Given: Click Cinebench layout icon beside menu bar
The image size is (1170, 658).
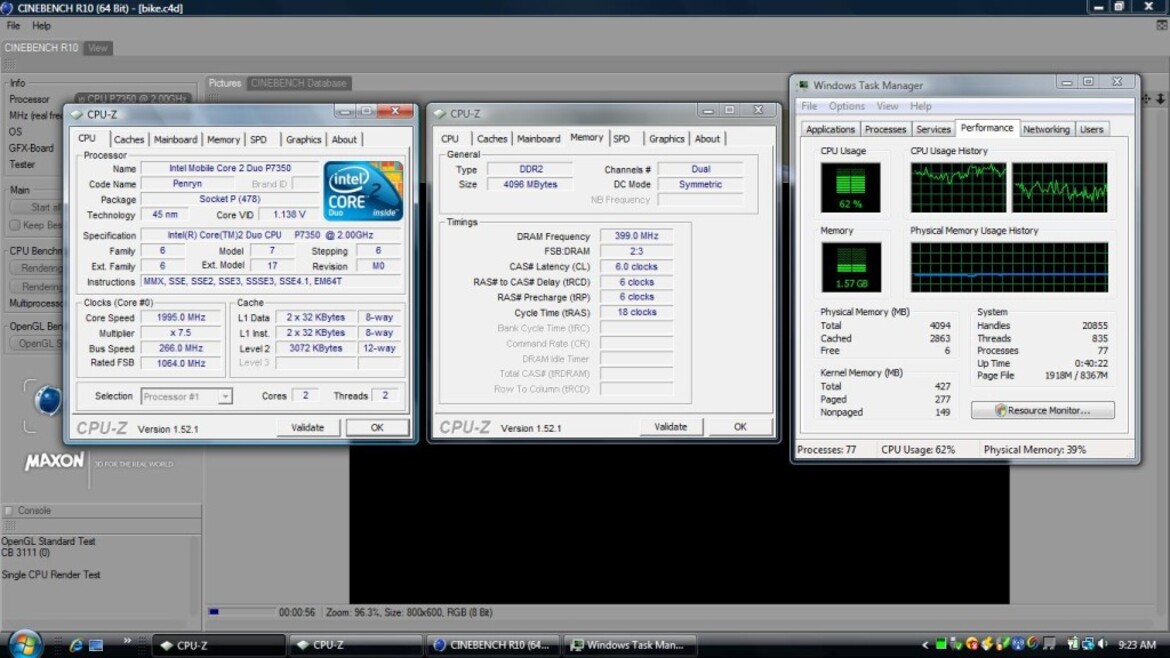Looking at the screenshot, I should click(1162, 25).
